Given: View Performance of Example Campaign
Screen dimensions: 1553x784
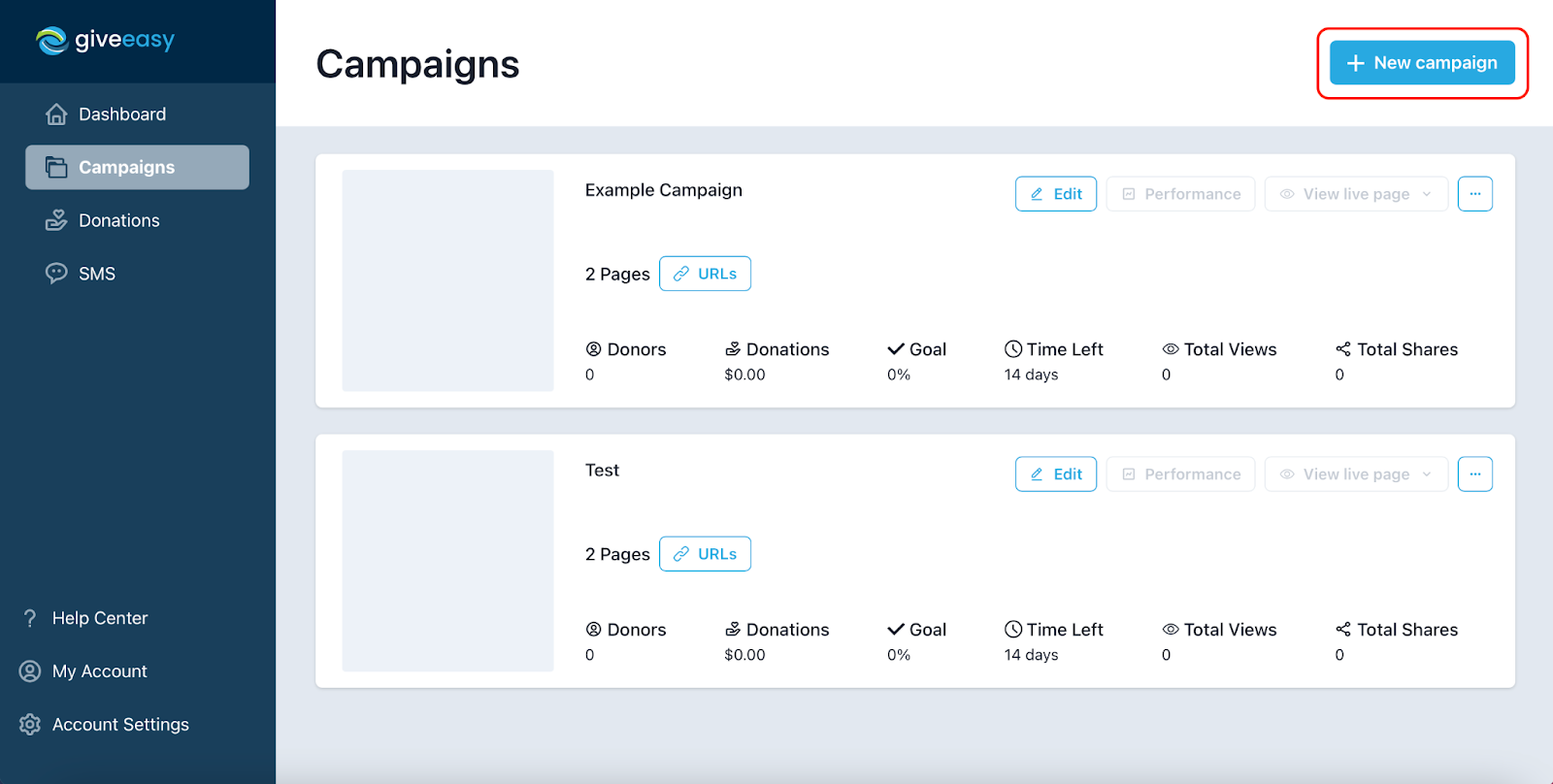Looking at the screenshot, I should click(x=1180, y=194).
